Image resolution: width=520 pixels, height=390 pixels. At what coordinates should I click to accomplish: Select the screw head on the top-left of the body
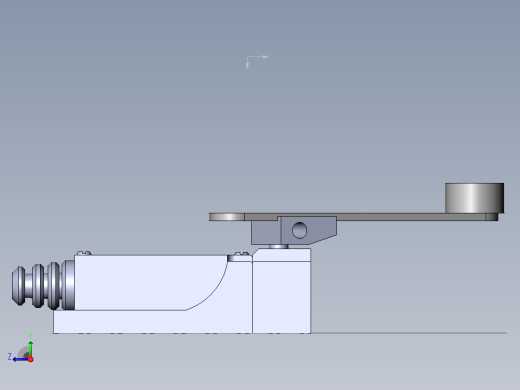pyautogui.click(x=84, y=253)
